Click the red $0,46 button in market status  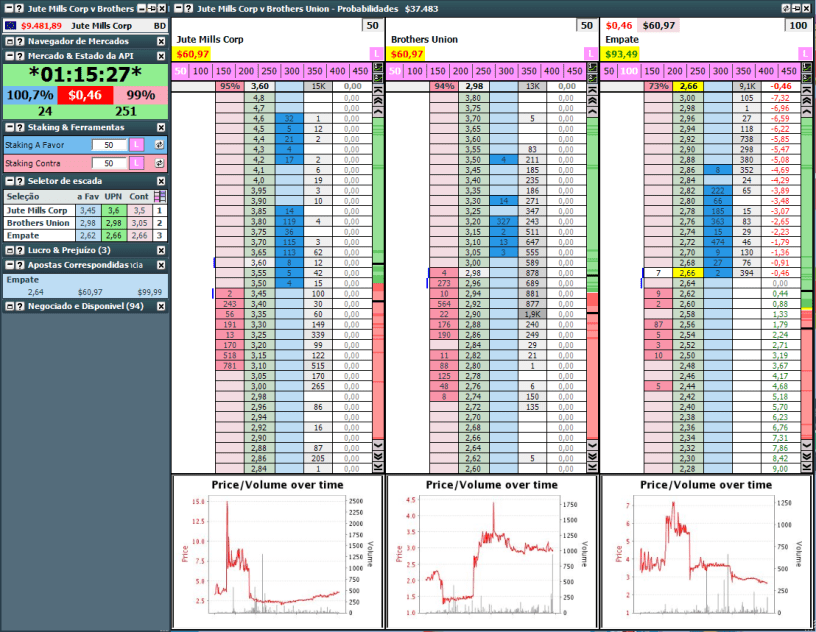pos(85,95)
